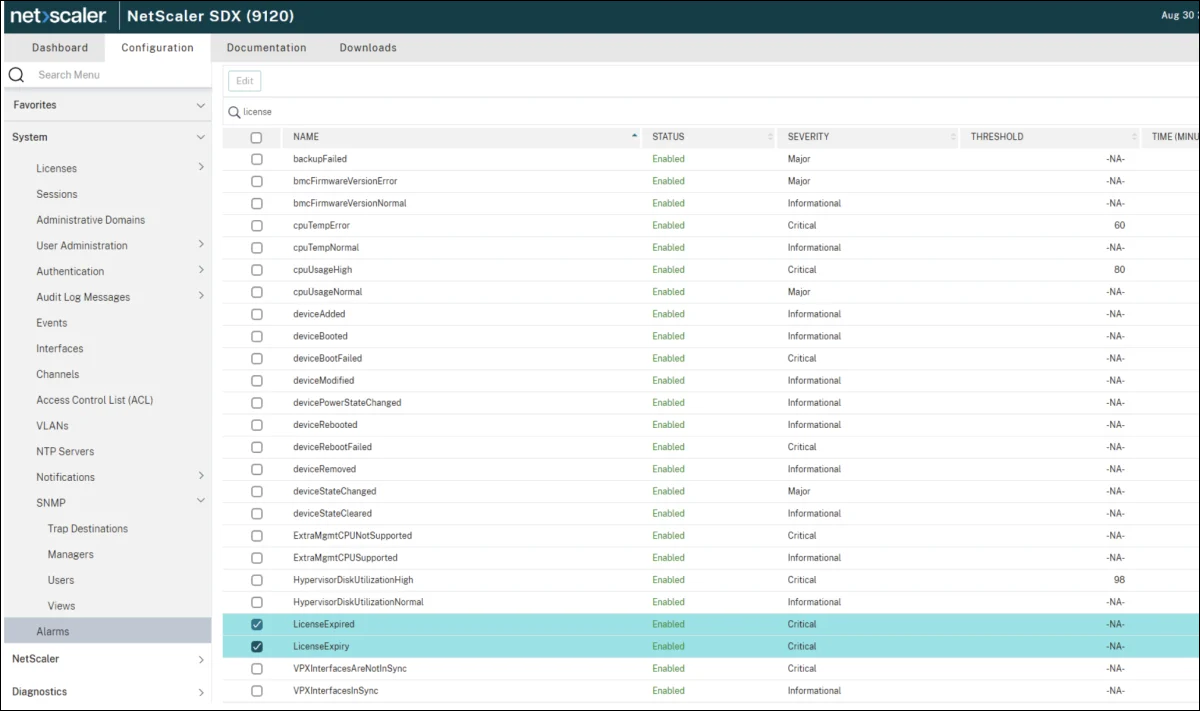Toggle the select-all checkbox in header
1200x711 pixels.
click(256, 138)
